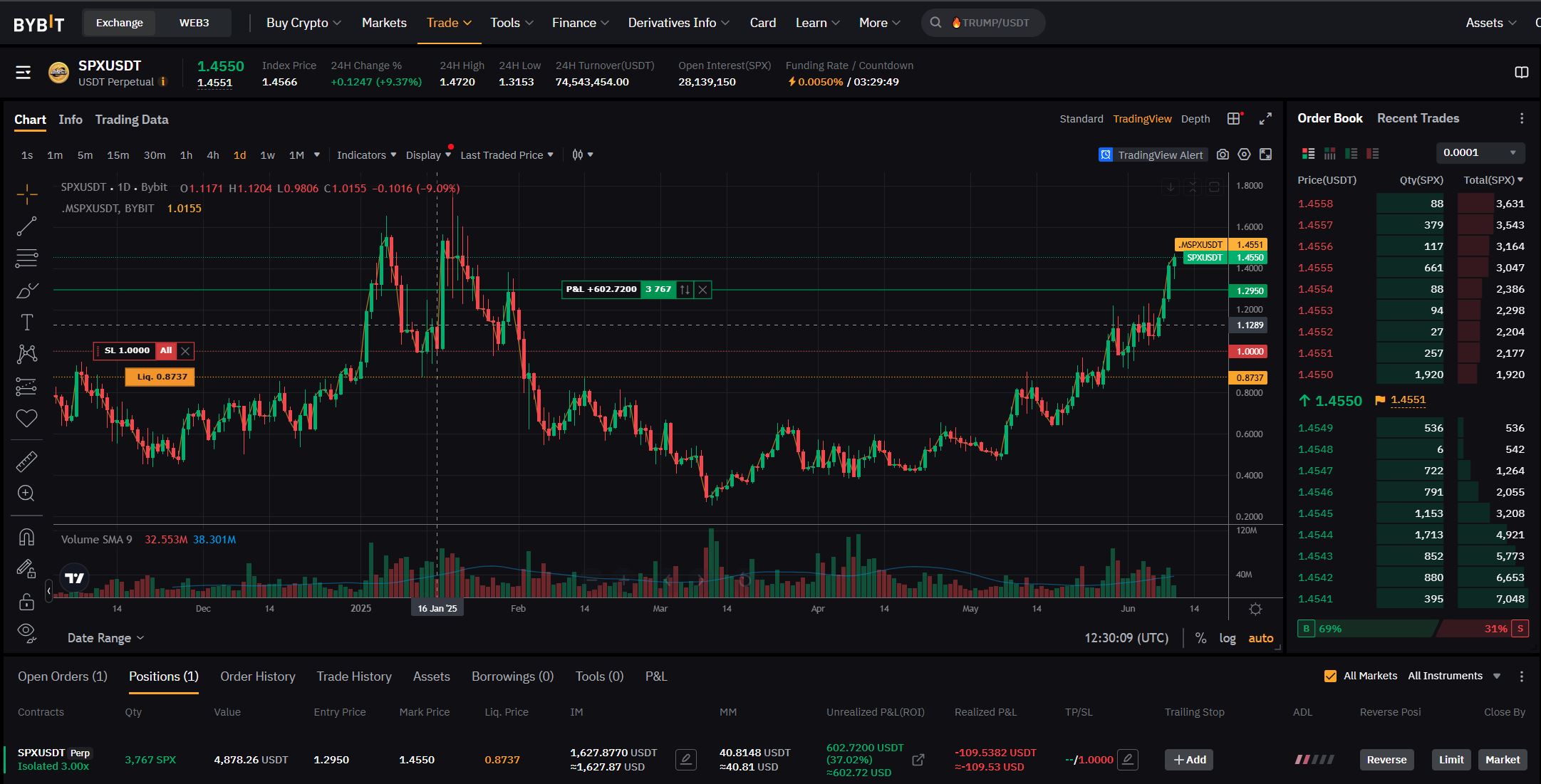Take a chart snapshot with the camera icon
This screenshot has width=1541, height=784.
(x=1223, y=155)
